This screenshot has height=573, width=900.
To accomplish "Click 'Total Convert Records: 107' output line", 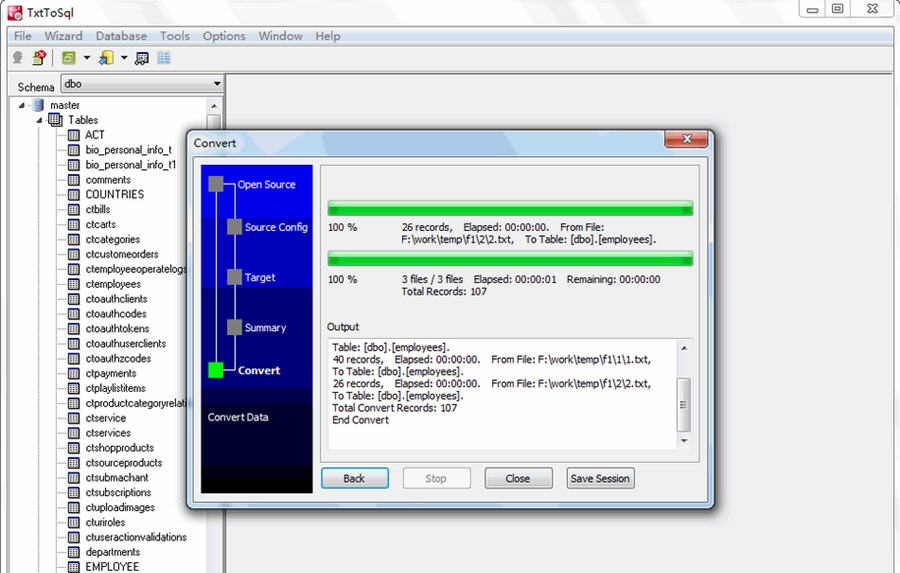I will pyautogui.click(x=395, y=408).
